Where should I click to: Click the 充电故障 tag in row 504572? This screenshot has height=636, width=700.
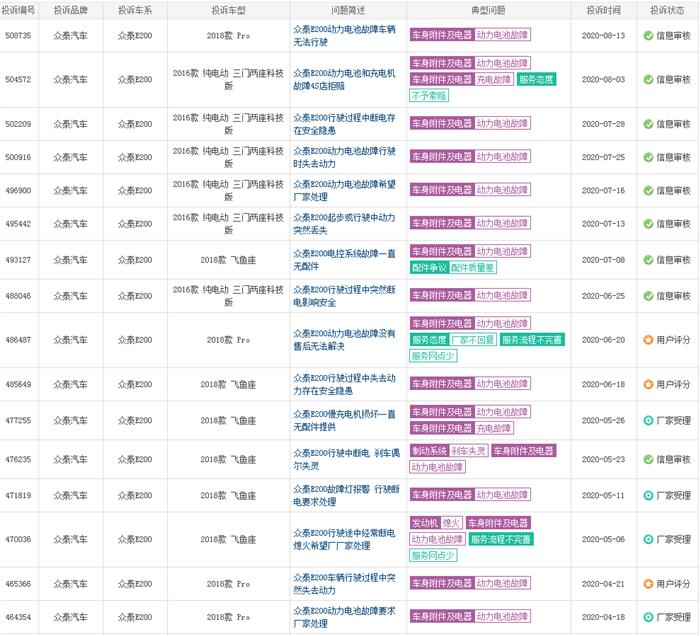tap(494, 79)
